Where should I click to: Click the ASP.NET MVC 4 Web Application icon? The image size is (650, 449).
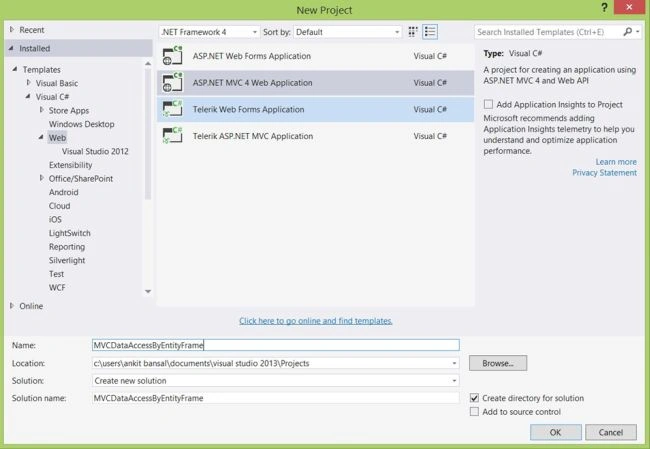tap(172, 83)
